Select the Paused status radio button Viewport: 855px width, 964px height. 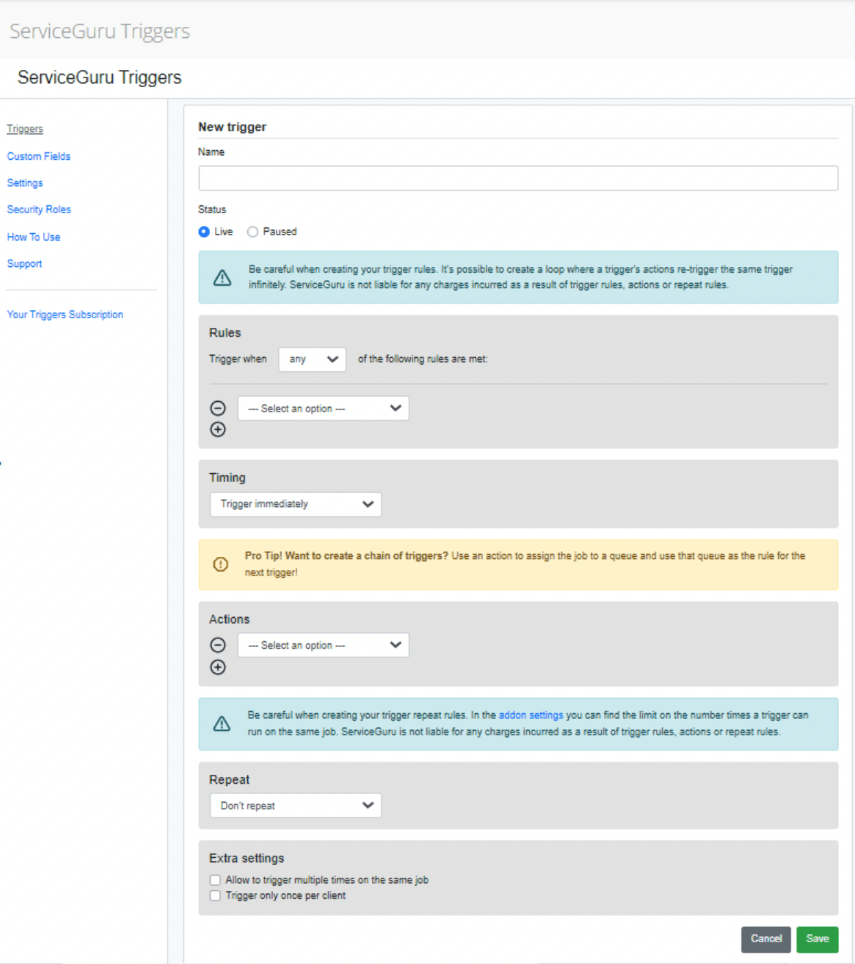(252, 232)
